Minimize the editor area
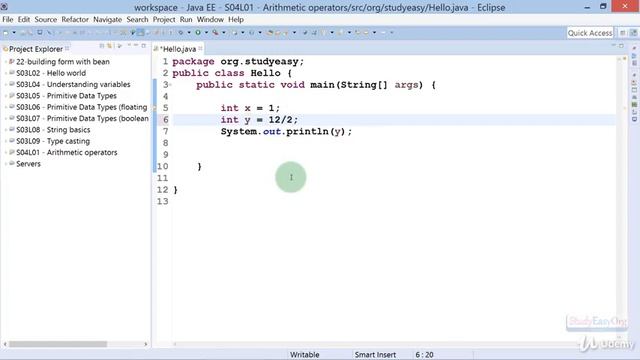640x360 pixels. click(x=613, y=45)
